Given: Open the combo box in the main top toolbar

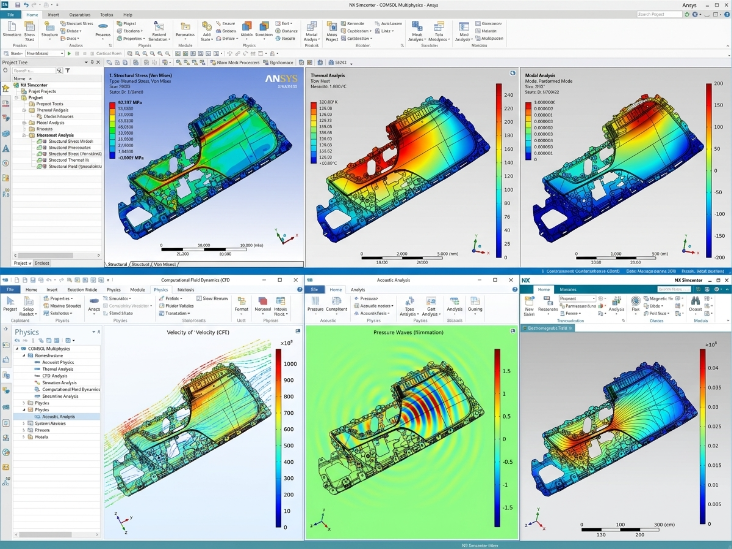Looking at the screenshot, I should point(45,53).
